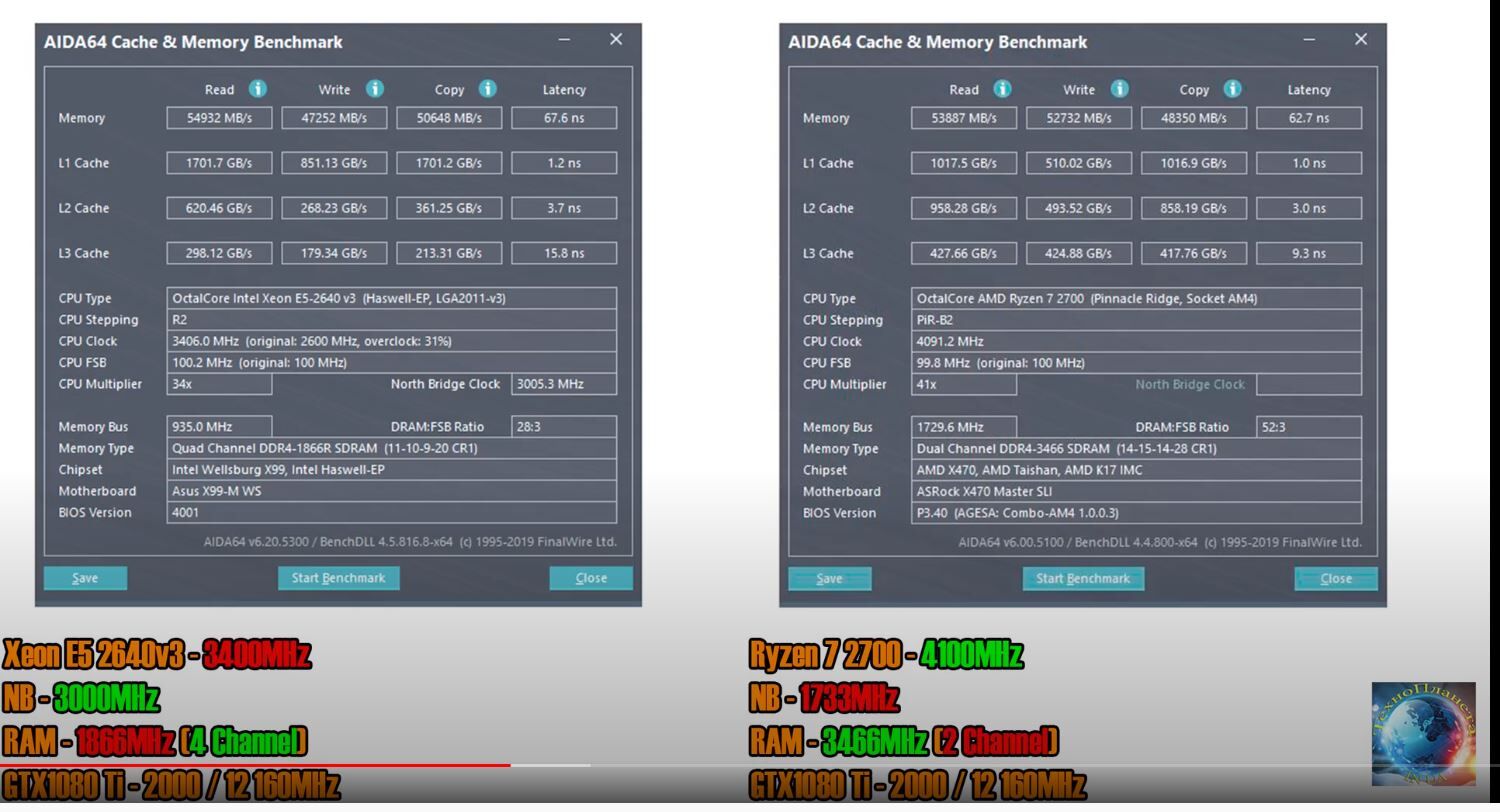Select L2 copy value 361.25 GB/s
The width and height of the screenshot is (1500, 812).
click(x=449, y=208)
